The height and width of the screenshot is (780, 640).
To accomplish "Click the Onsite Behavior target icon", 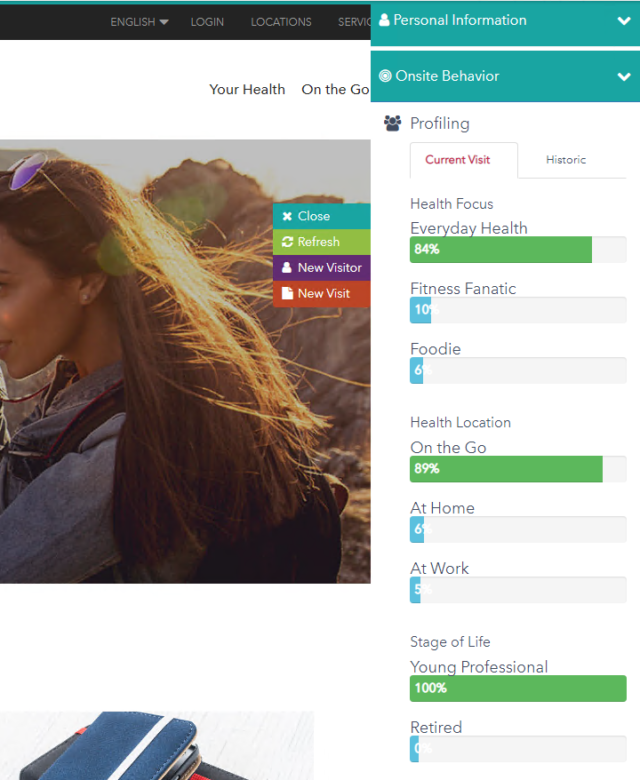I will 385,76.
